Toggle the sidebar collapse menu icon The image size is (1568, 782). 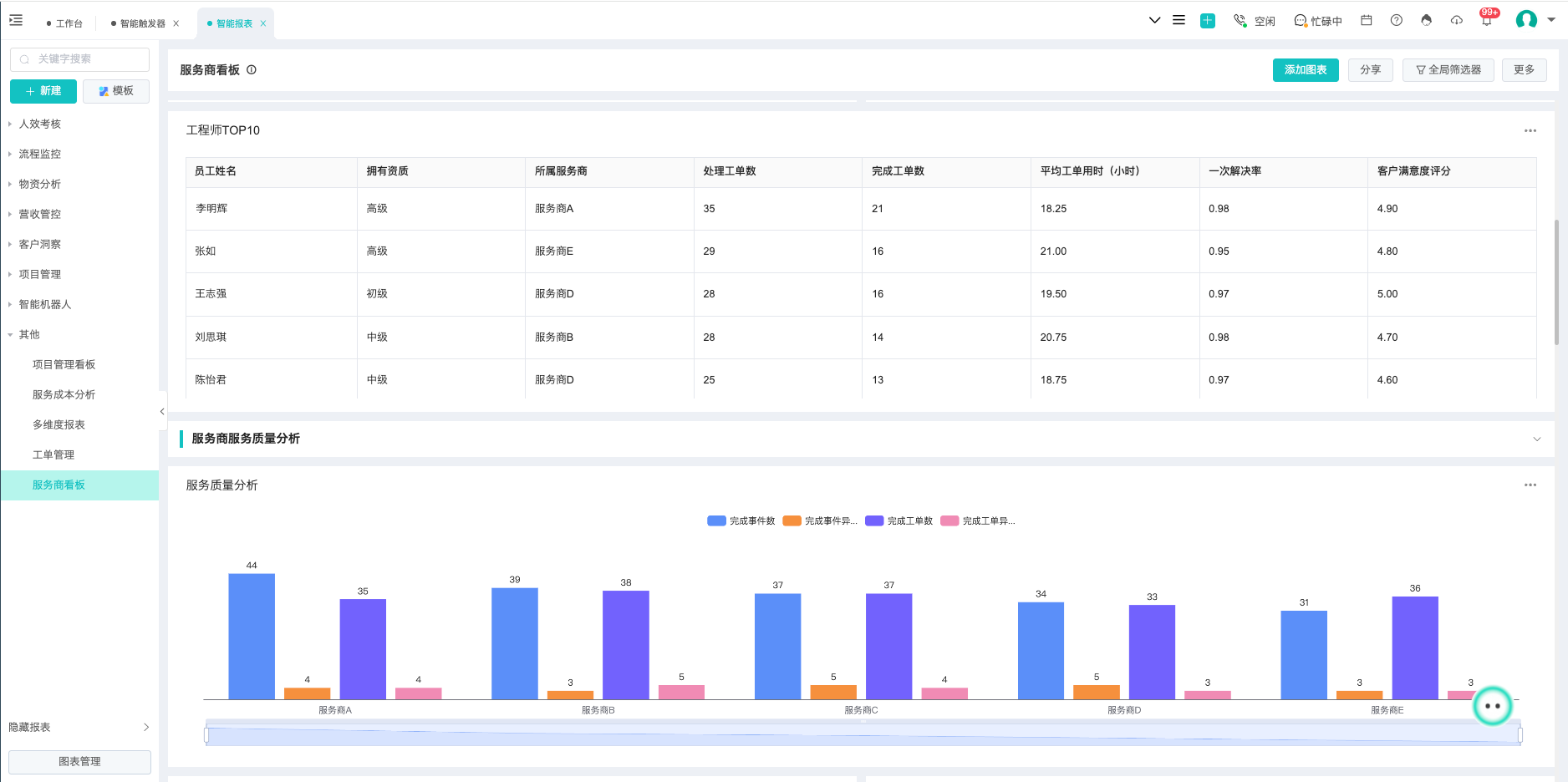pyautogui.click(x=16, y=20)
